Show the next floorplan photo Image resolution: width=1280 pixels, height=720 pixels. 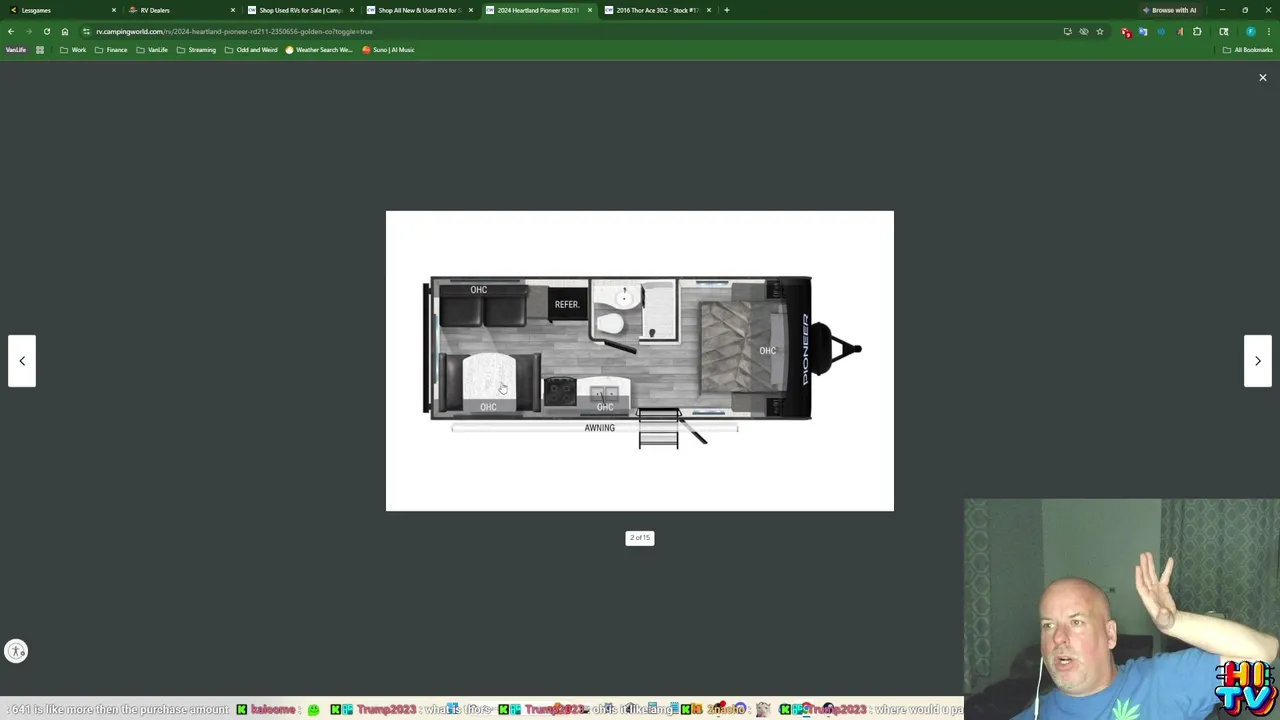pos(1257,361)
